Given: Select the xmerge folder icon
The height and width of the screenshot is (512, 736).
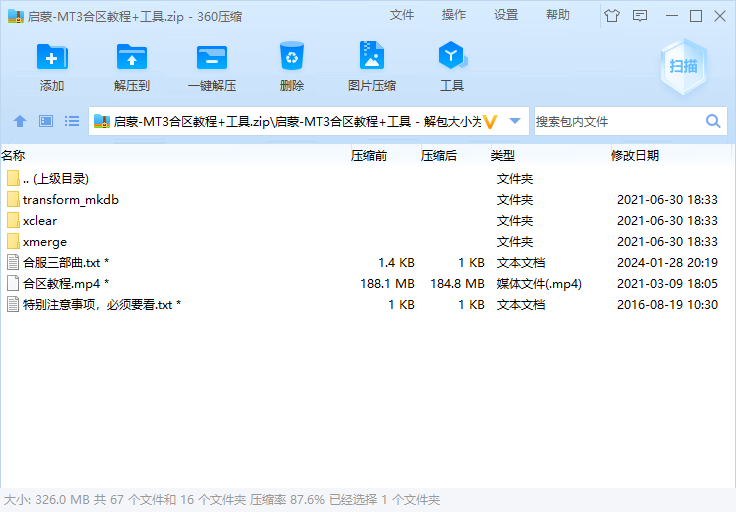Looking at the screenshot, I should click(x=14, y=242).
